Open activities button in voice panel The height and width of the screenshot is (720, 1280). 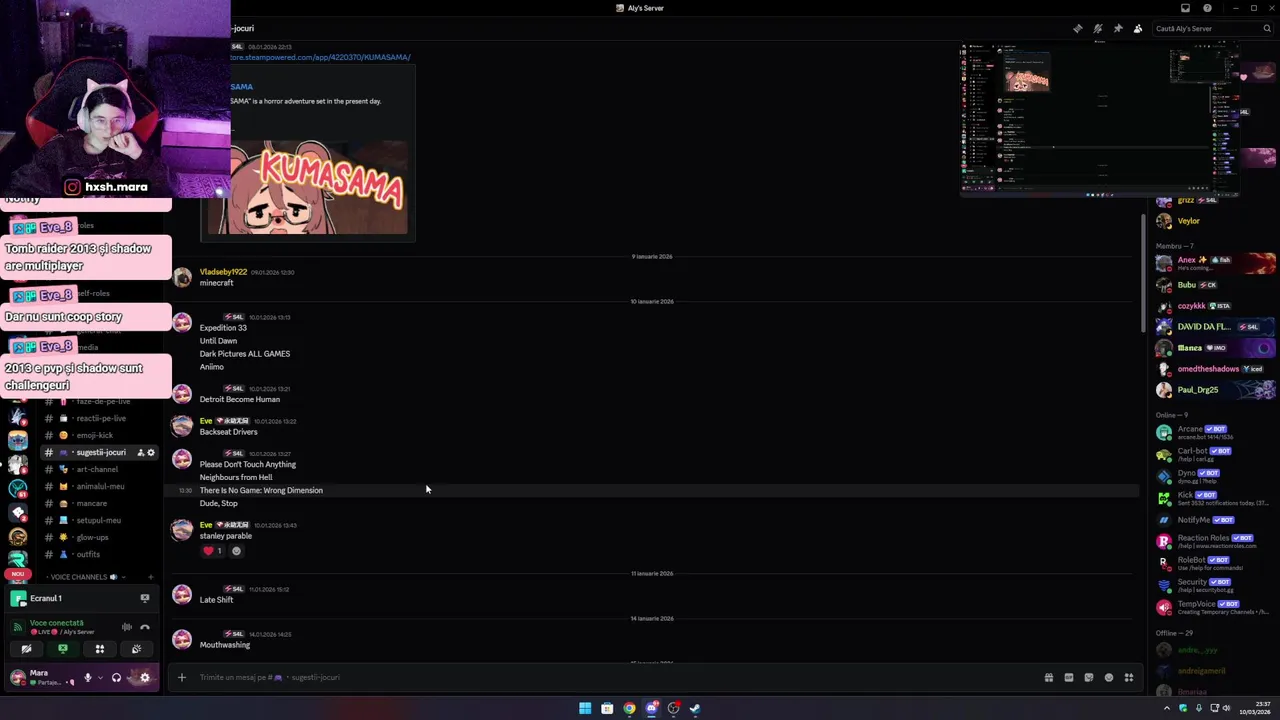click(x=99, y=649)
